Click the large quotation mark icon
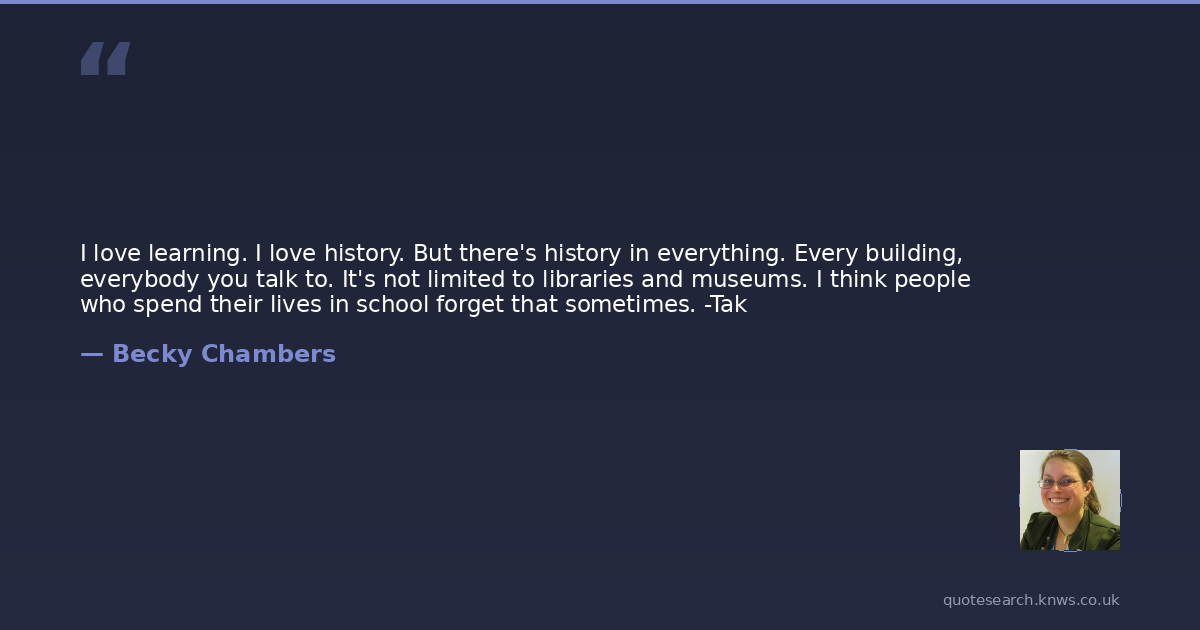This screenshot has height=630, width=1200. click(x=105, y=59)
